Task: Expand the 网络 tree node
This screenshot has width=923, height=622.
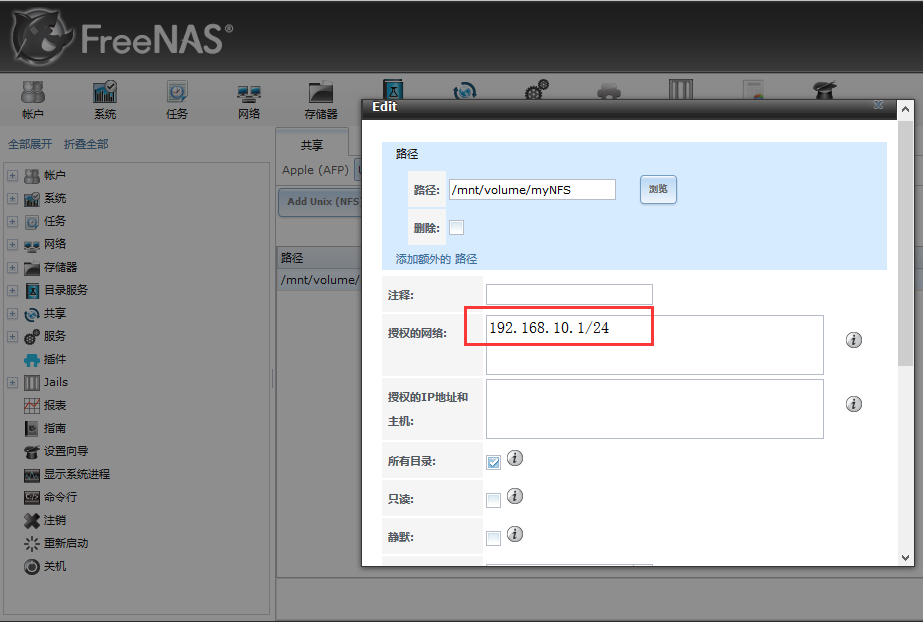Action: click(x=12, y=244)
